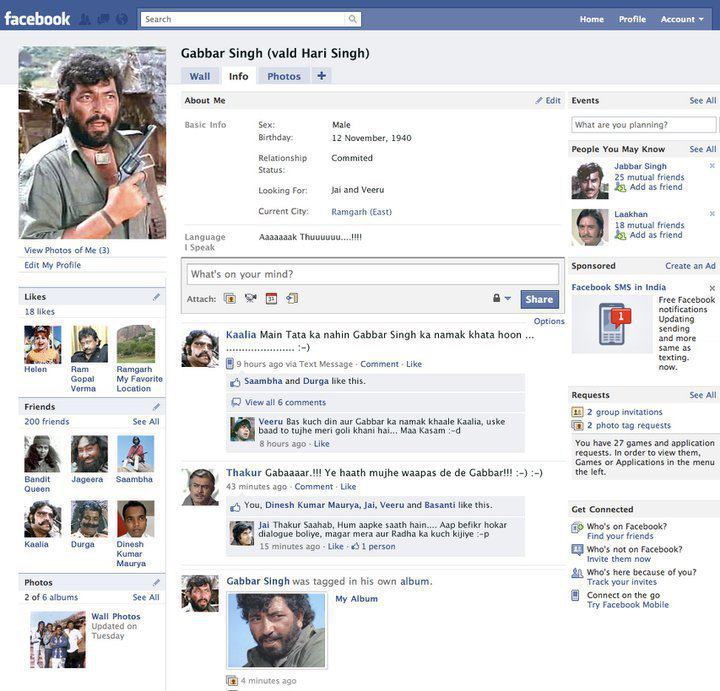Click Add as friend for Jabbar Singh
The height and width of the screenshot is (691, 720).
tap(656, 187)
